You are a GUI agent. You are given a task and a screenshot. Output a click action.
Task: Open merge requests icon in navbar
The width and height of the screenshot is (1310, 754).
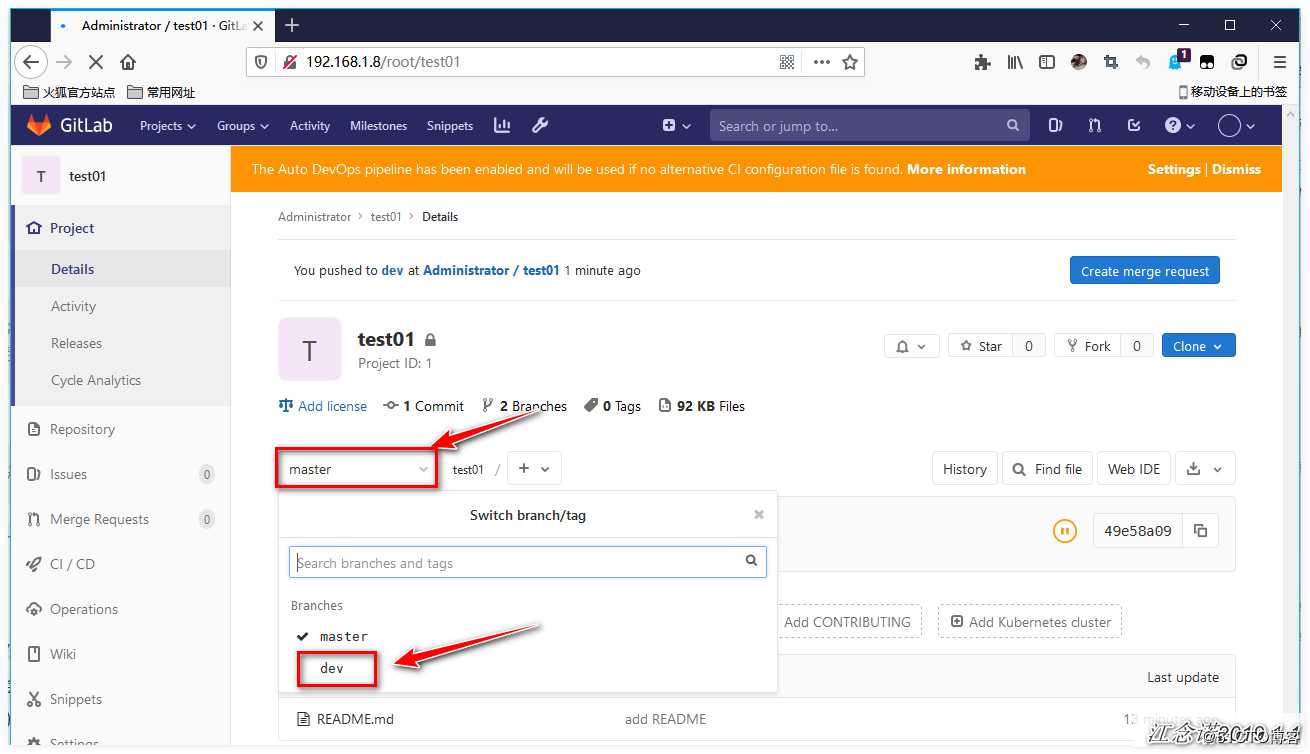(1095, 126)
